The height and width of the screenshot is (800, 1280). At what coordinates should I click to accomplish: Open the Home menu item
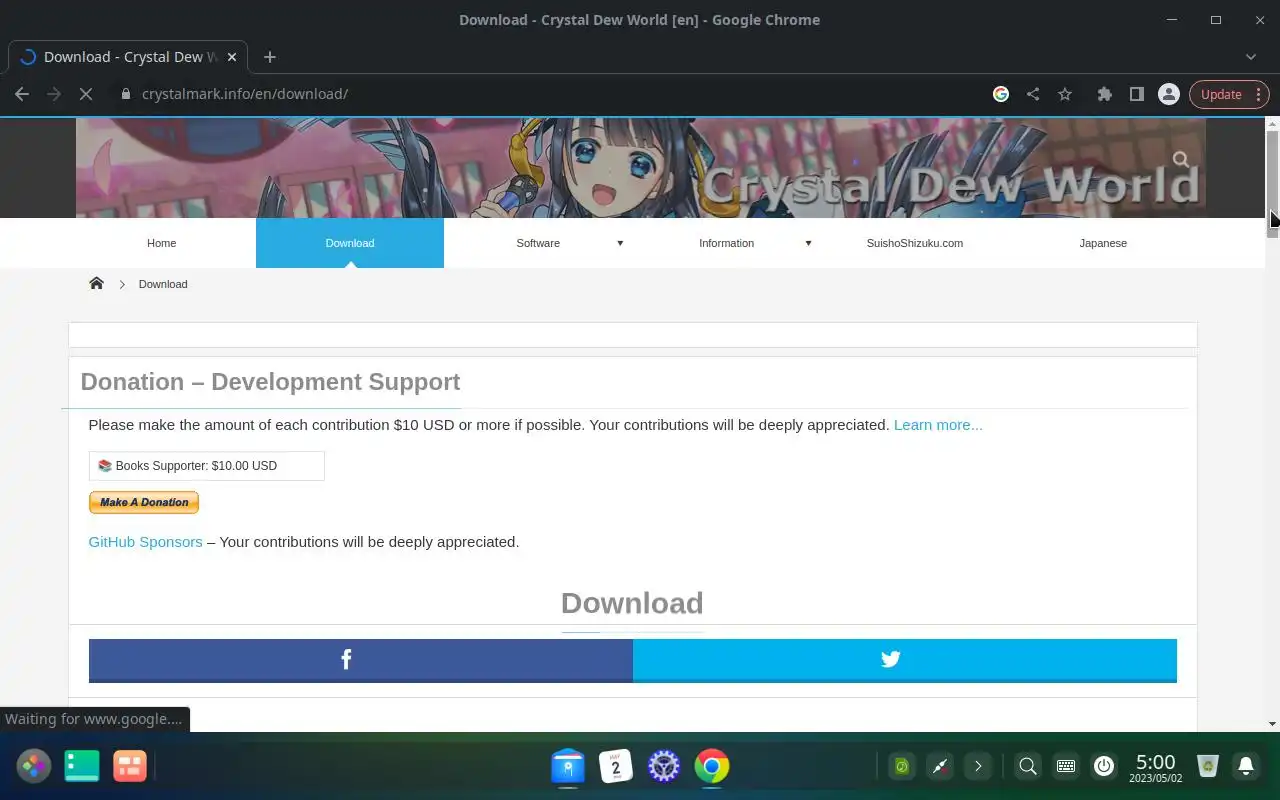point(161,243)
